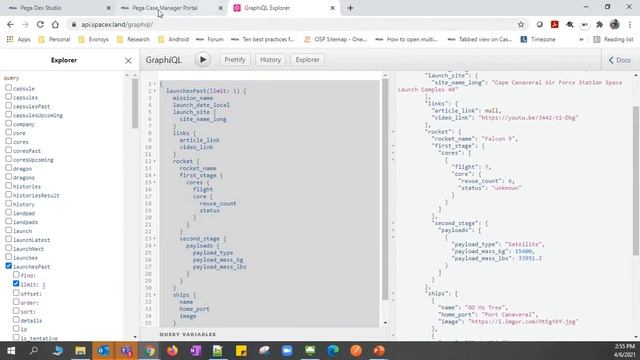This screenshot has height=360, width=640.
Task: Open Microsoft Edge from taskbar
Action: pyautogui.click(x=333, y=351)
